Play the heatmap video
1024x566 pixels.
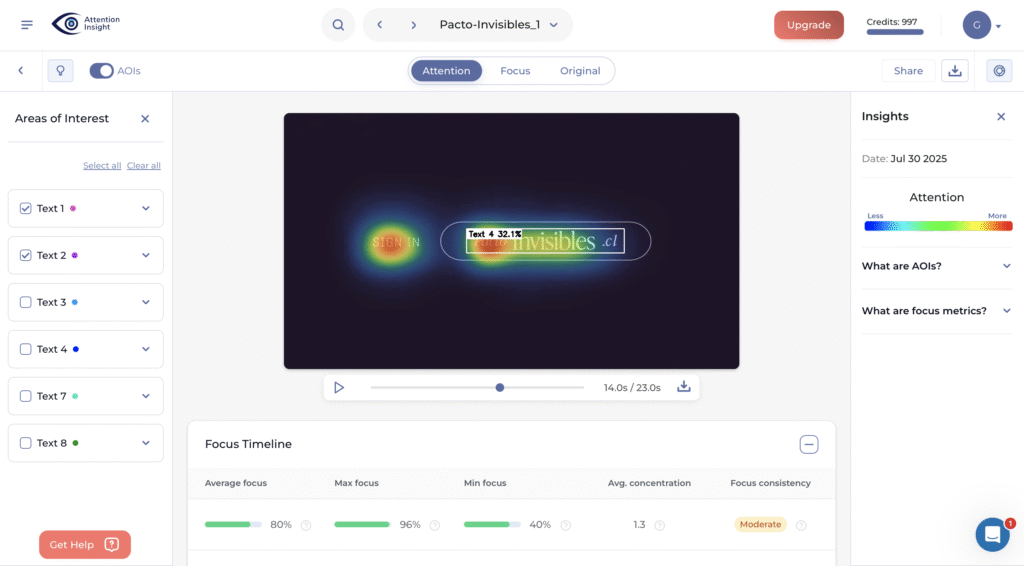coord(339,388)
